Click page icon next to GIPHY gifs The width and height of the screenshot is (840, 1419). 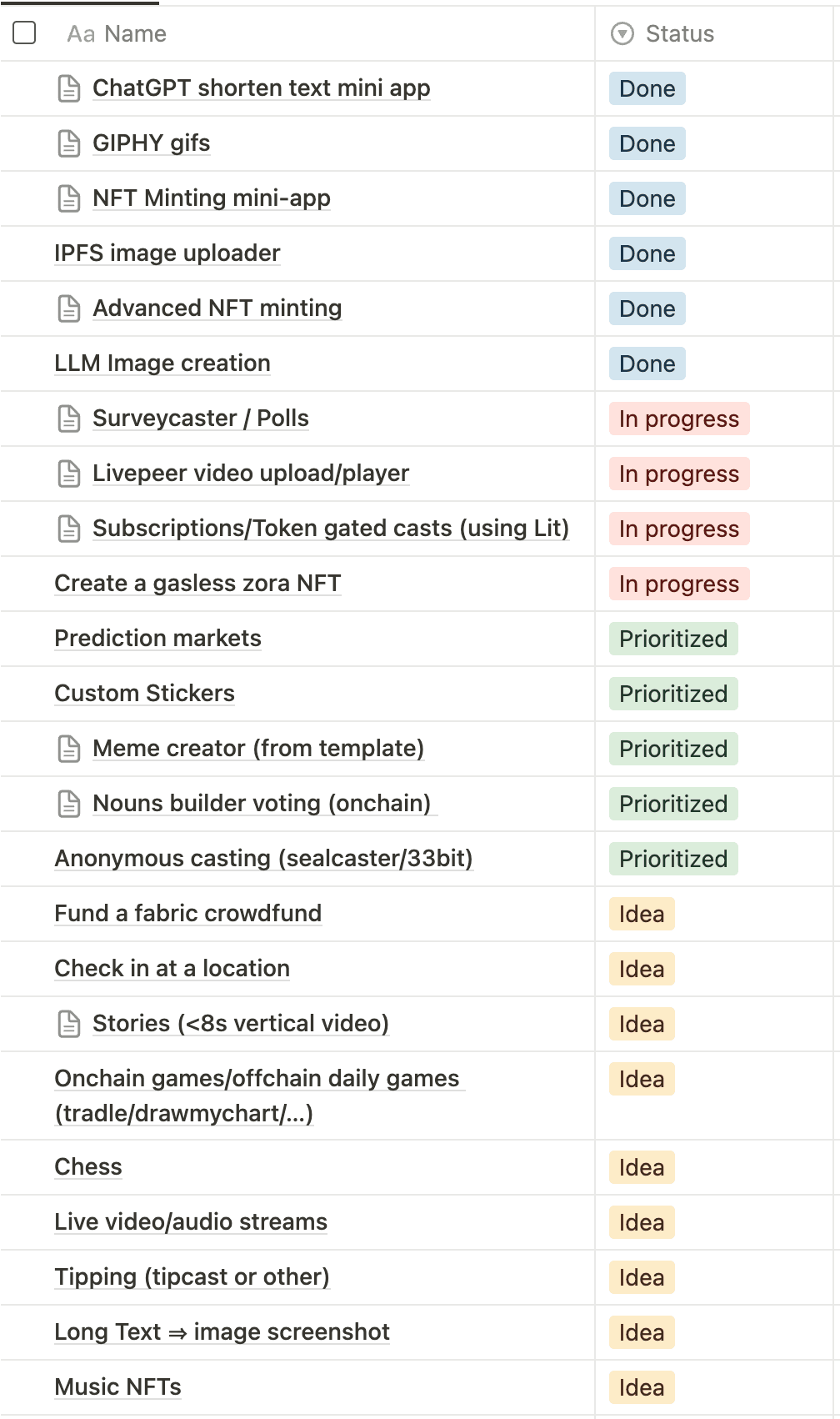(69, 143)
